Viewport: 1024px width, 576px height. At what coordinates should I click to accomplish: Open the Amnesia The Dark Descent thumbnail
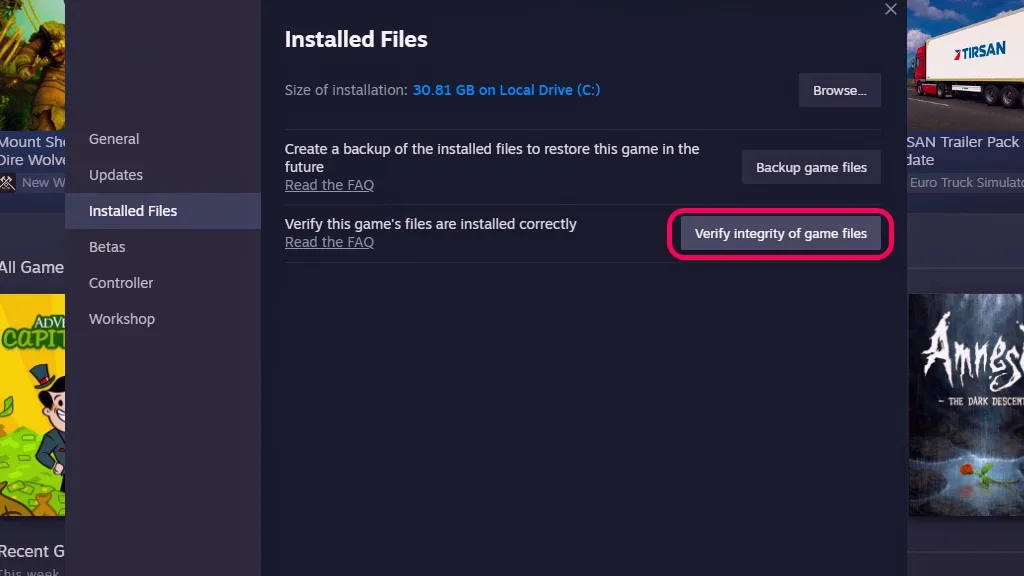966,405
